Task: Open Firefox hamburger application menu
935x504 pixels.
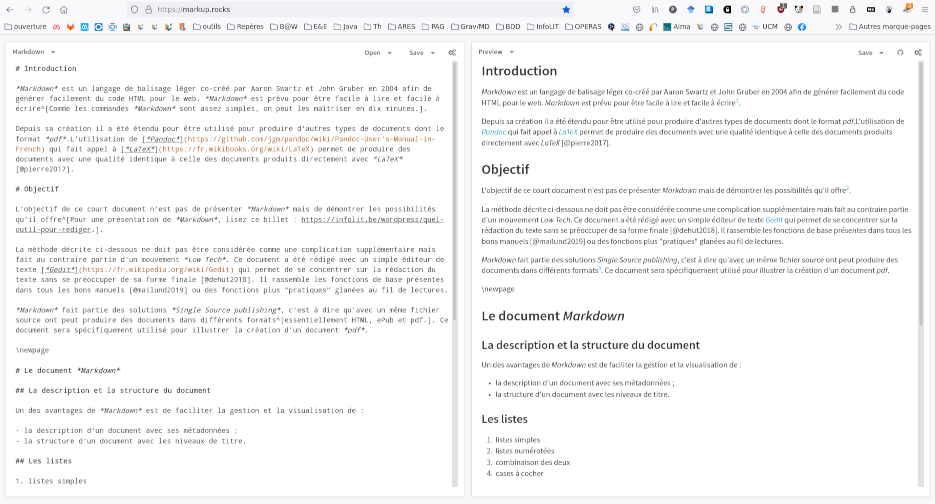Action: [x=925, y=10]
